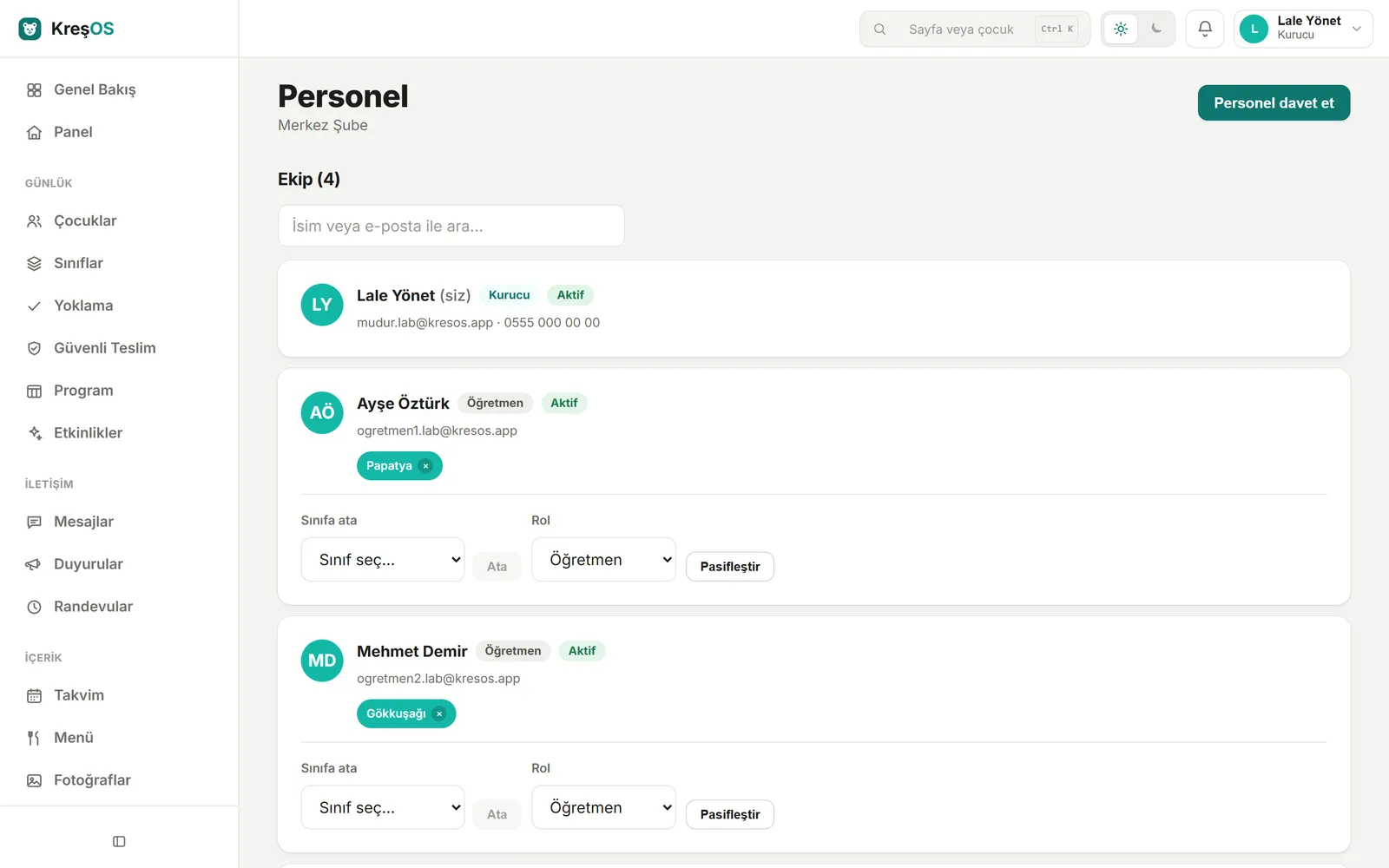Switch to light theme with sun toggle
Image resolution: width=1389 pixels, height=868 pixels.
pyautogui.click(x=1121, y=29)
